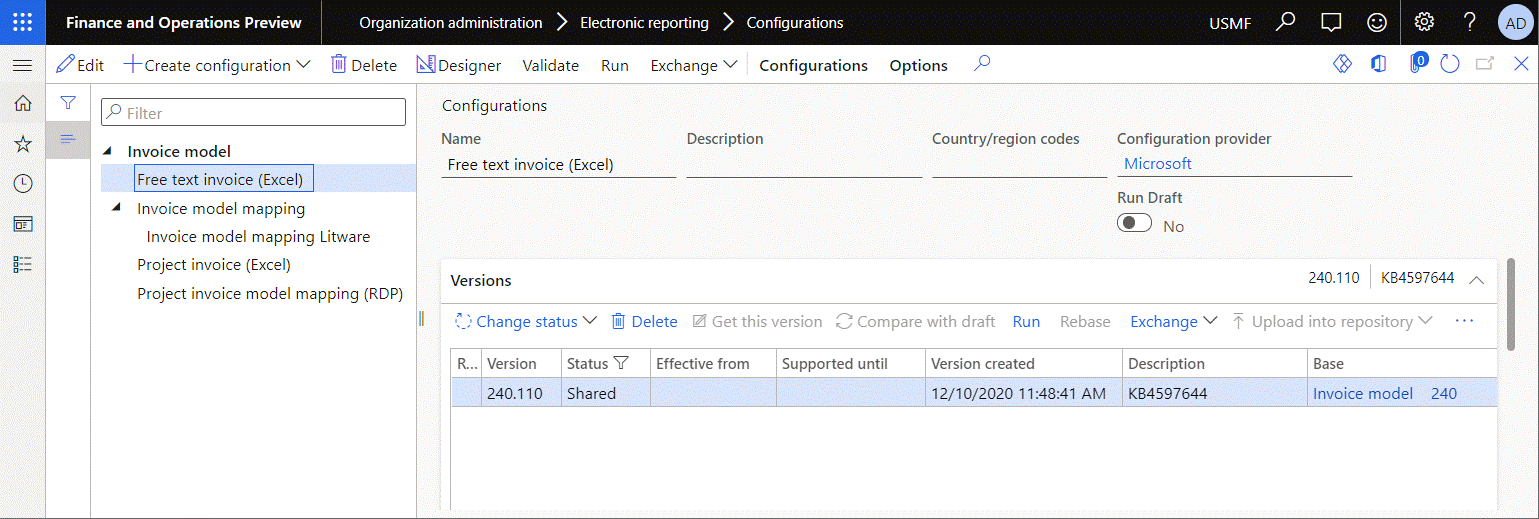Click the Shared status cell
The width and height of the screenshot is (1539, 519).
click(605, 393)
